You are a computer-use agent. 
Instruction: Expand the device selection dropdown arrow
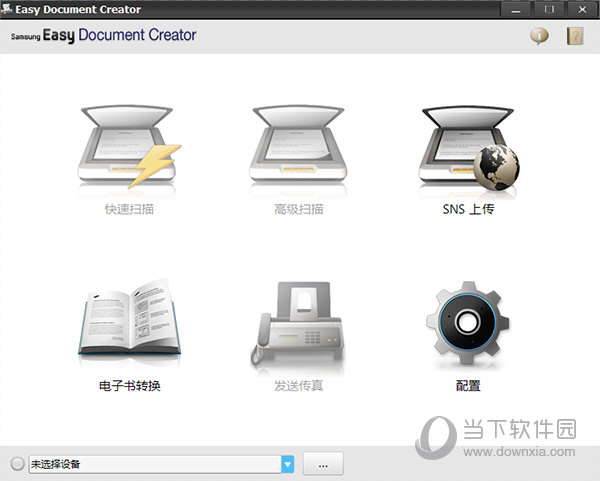[x=288, y=465]
